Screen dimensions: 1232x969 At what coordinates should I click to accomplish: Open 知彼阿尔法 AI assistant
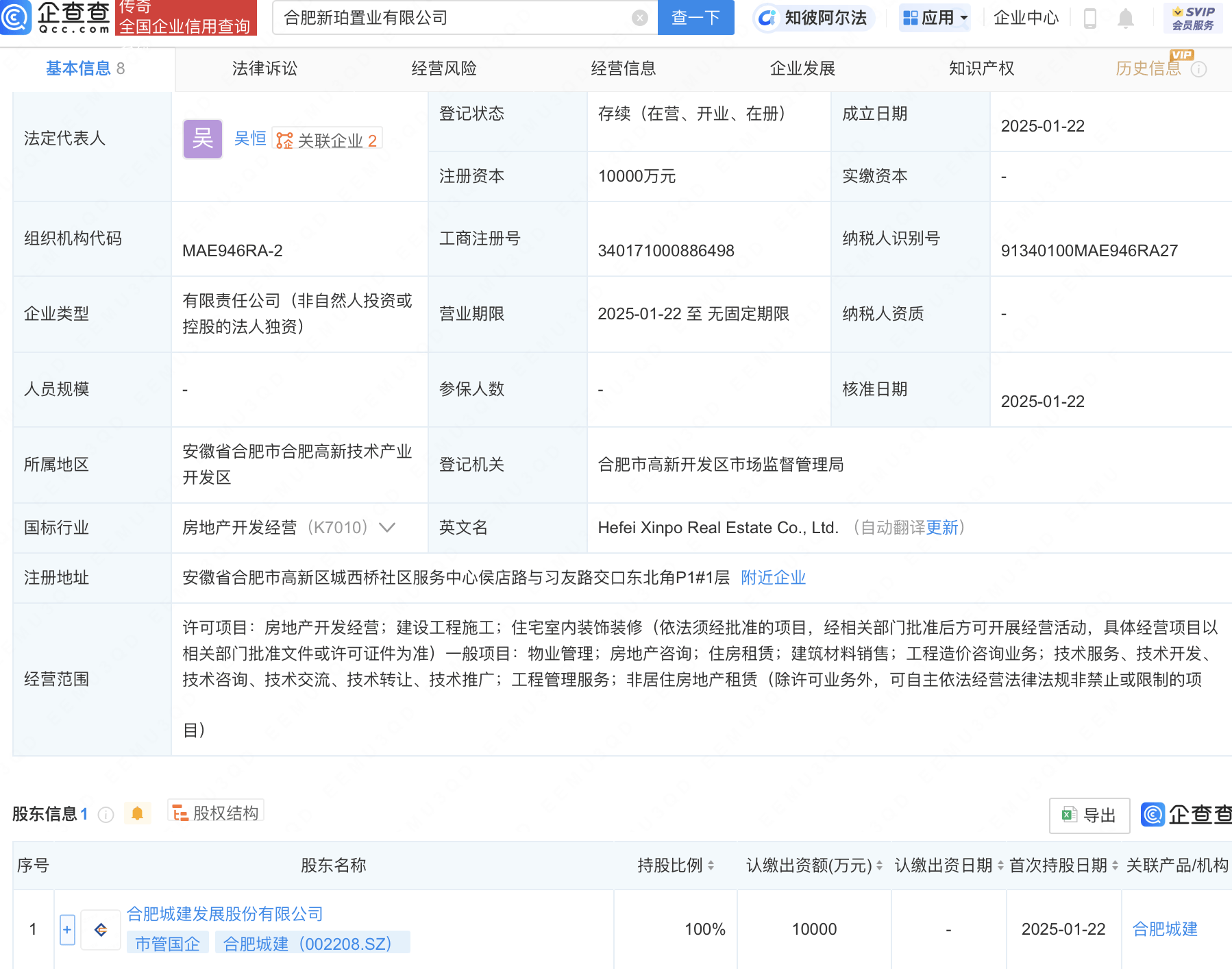813,18
